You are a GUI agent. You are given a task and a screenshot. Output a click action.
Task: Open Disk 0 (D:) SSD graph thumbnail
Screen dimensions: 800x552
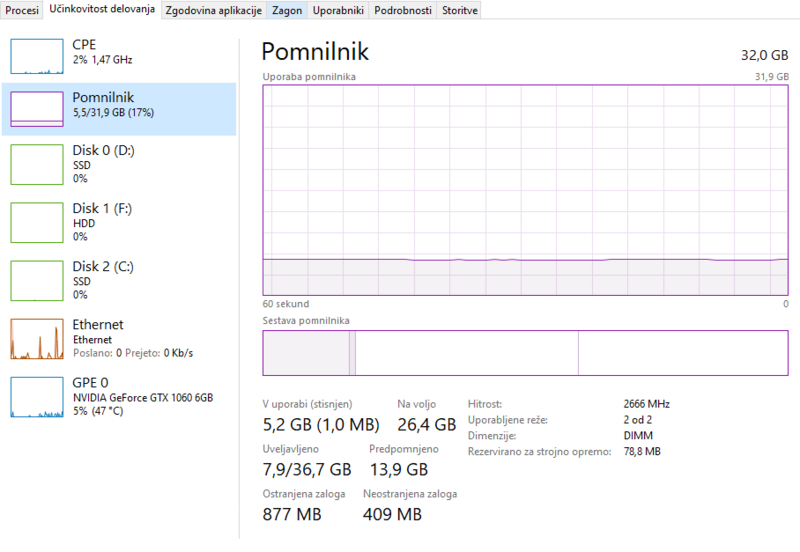pos(37,165)
